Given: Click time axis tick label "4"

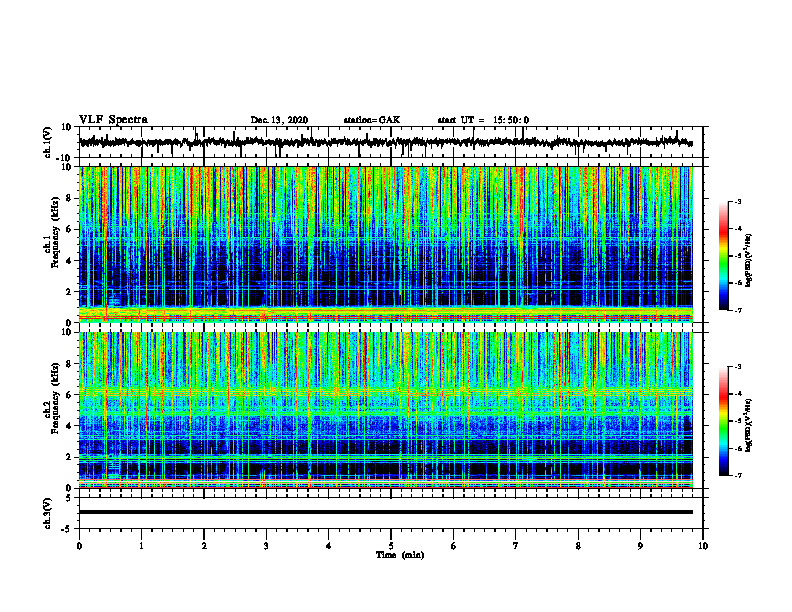Looking at the screenshot, I should [329, 546].
